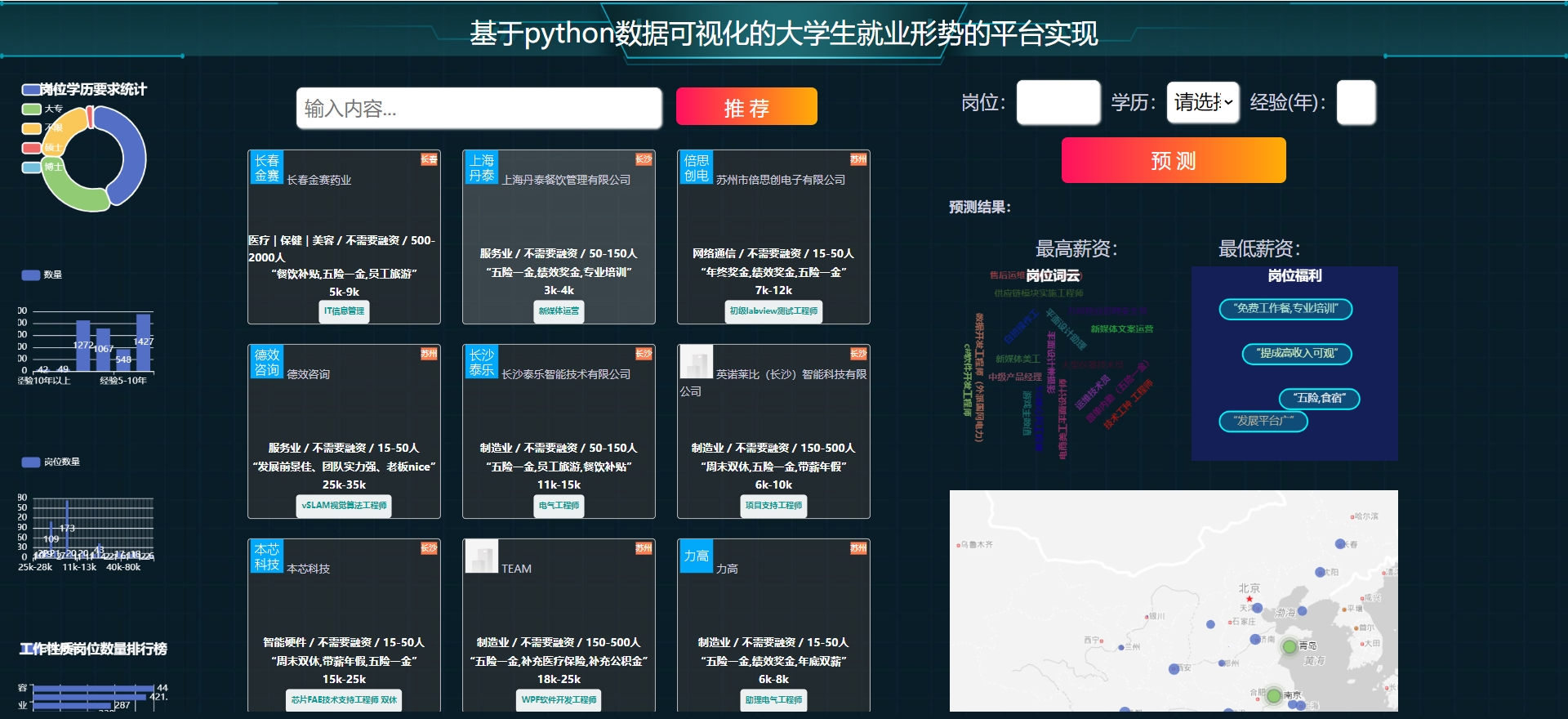
Task: Click the 苏州 city badge on TEAM card
Action: 644,548
